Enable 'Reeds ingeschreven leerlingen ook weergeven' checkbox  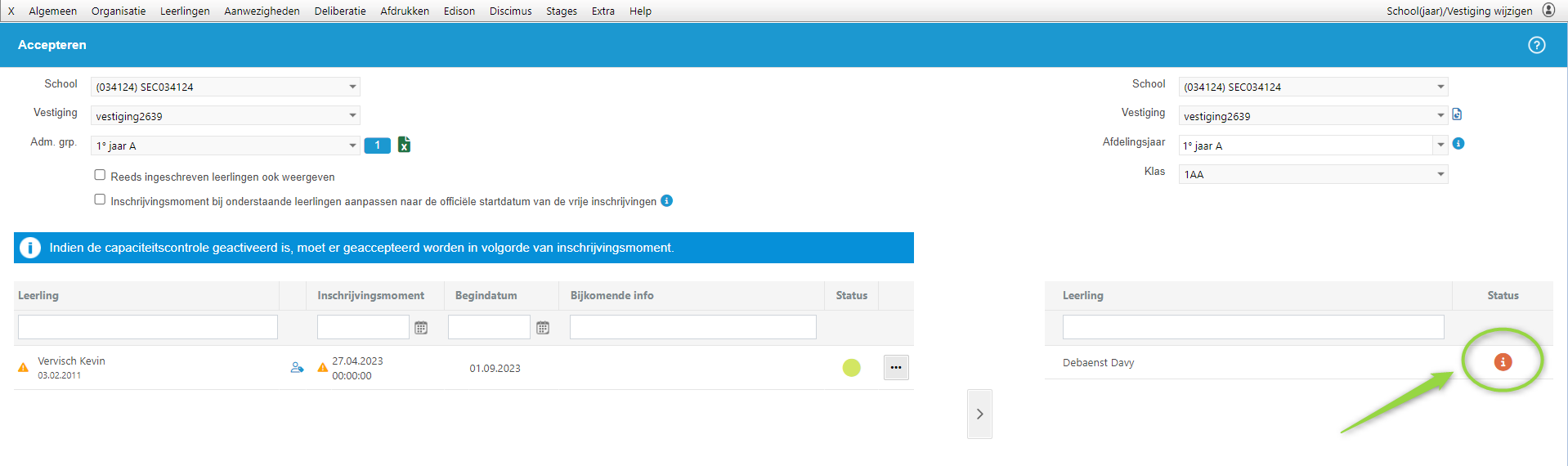coord(100,175)
